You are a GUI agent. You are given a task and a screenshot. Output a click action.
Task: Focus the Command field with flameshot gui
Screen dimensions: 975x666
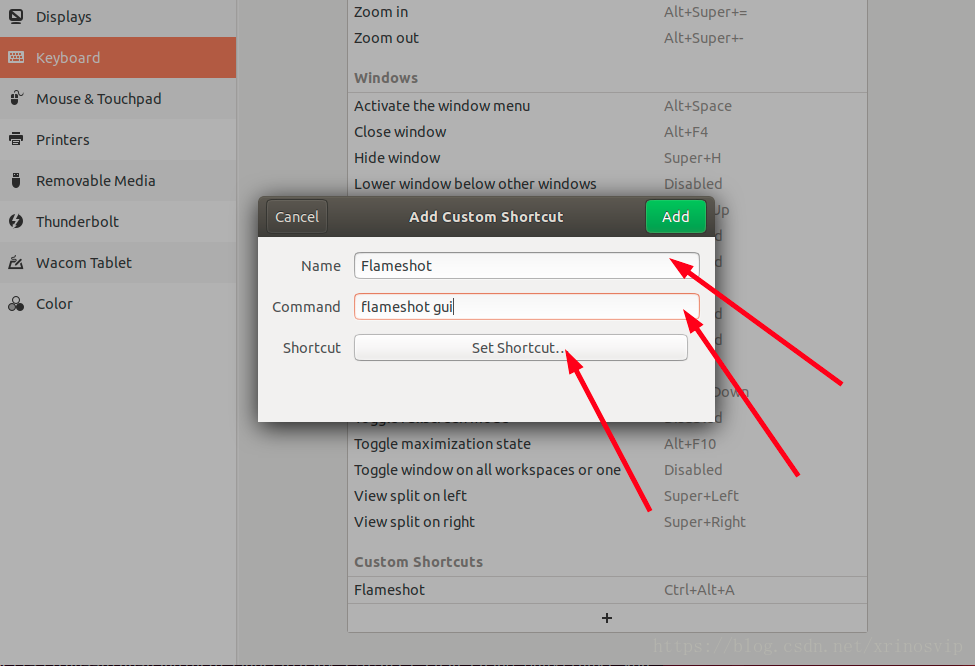[x=527, y=307]
